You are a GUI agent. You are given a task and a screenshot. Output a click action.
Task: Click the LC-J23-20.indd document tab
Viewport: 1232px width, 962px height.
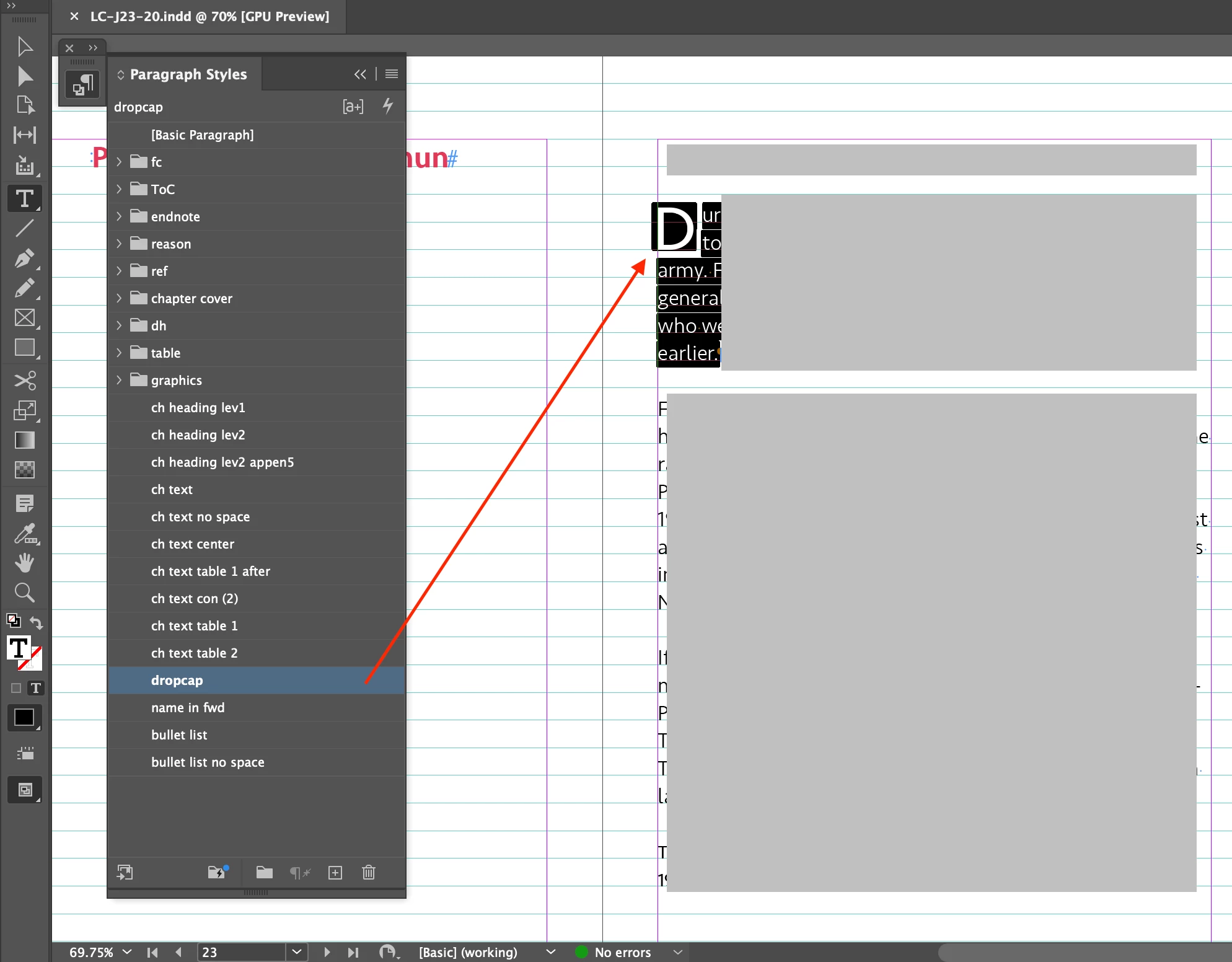(x=209, y=17)
